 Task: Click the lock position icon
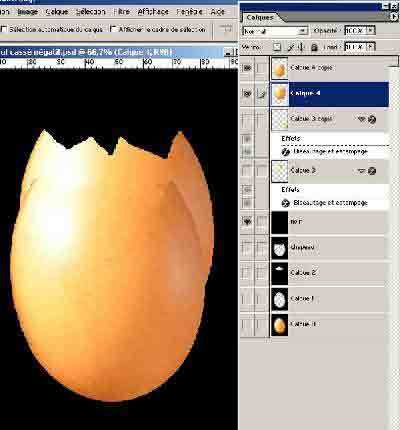coord(301,47)
